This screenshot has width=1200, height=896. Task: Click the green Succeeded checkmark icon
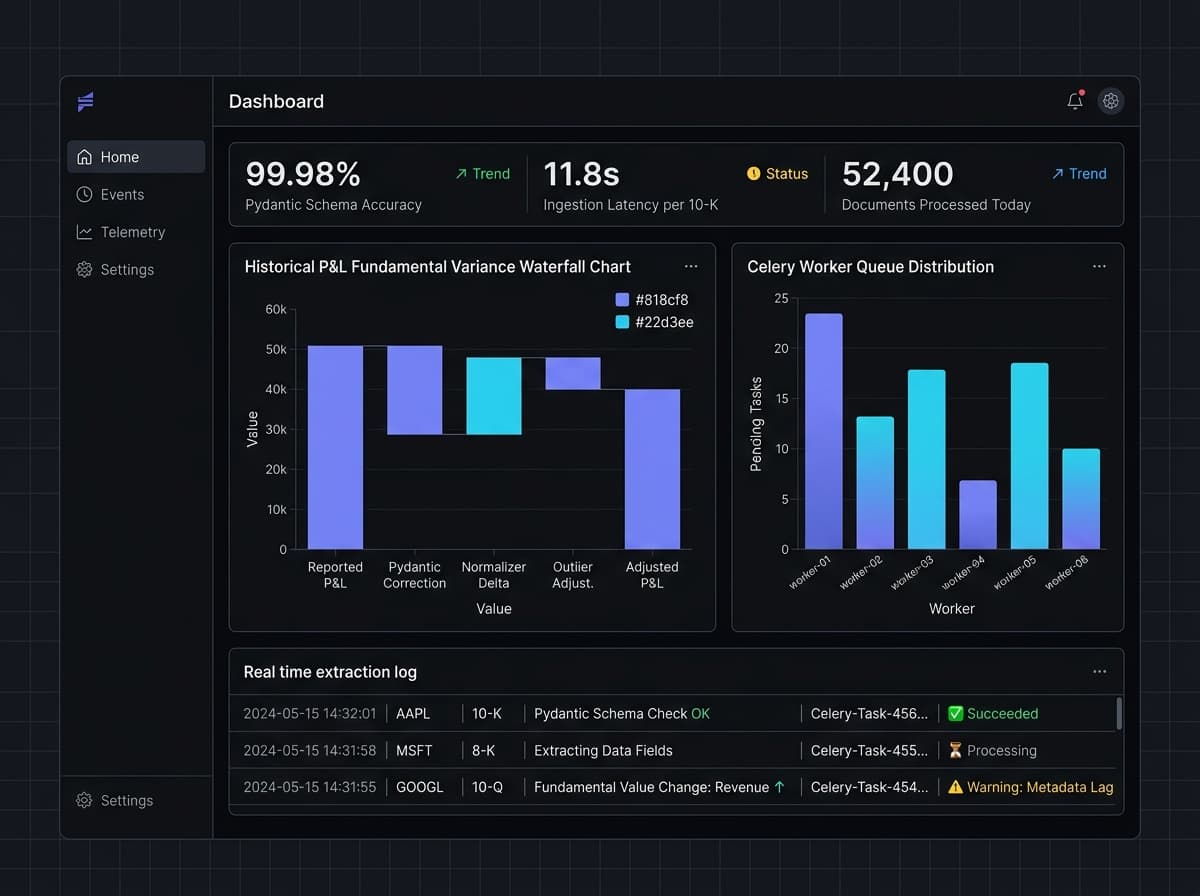click(955, 714)
